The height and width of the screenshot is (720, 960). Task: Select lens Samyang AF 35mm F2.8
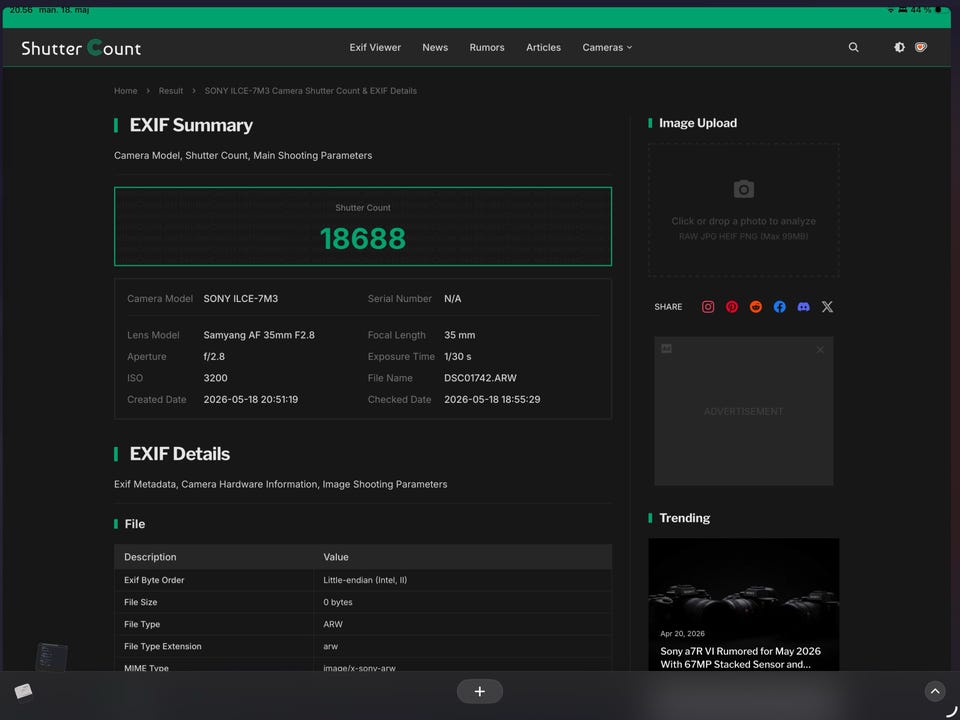259,335
